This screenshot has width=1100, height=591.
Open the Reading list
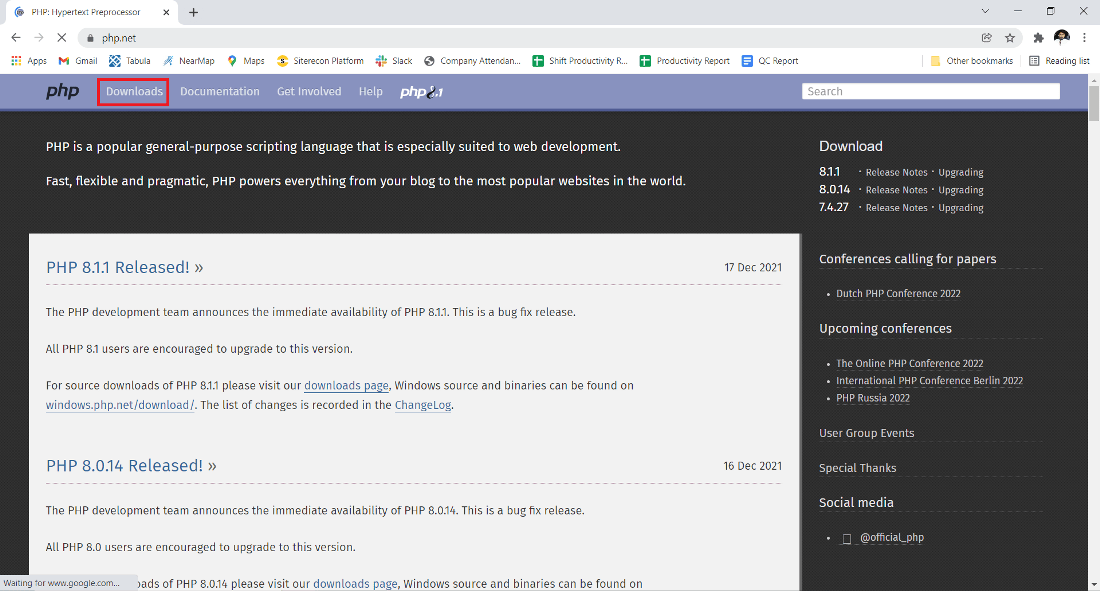click(x=1059, y=61)
